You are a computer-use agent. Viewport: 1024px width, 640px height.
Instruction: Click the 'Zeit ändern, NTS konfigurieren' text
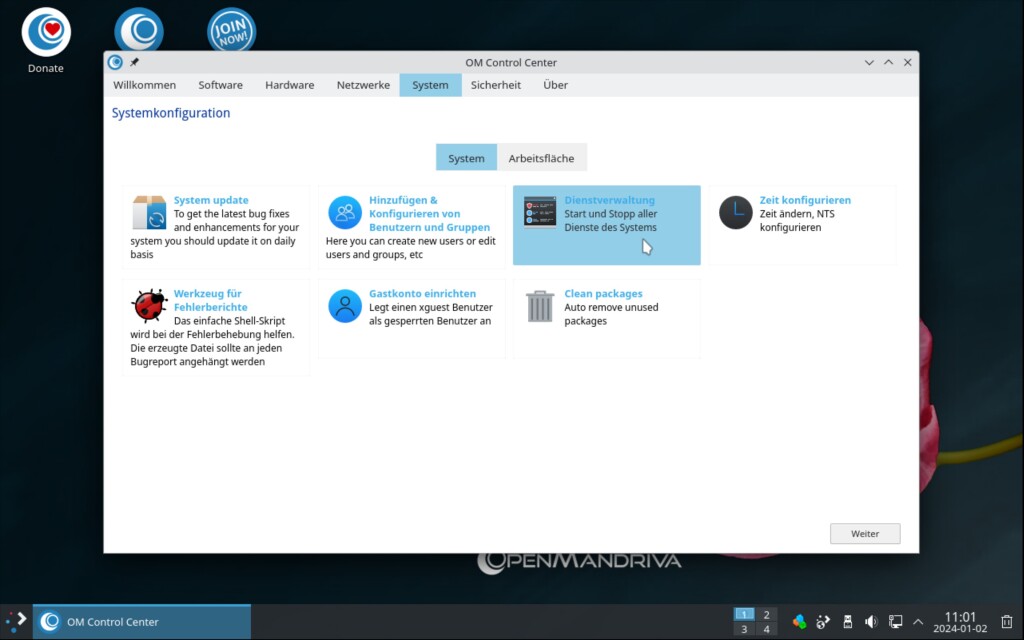[x=797, y=221]
